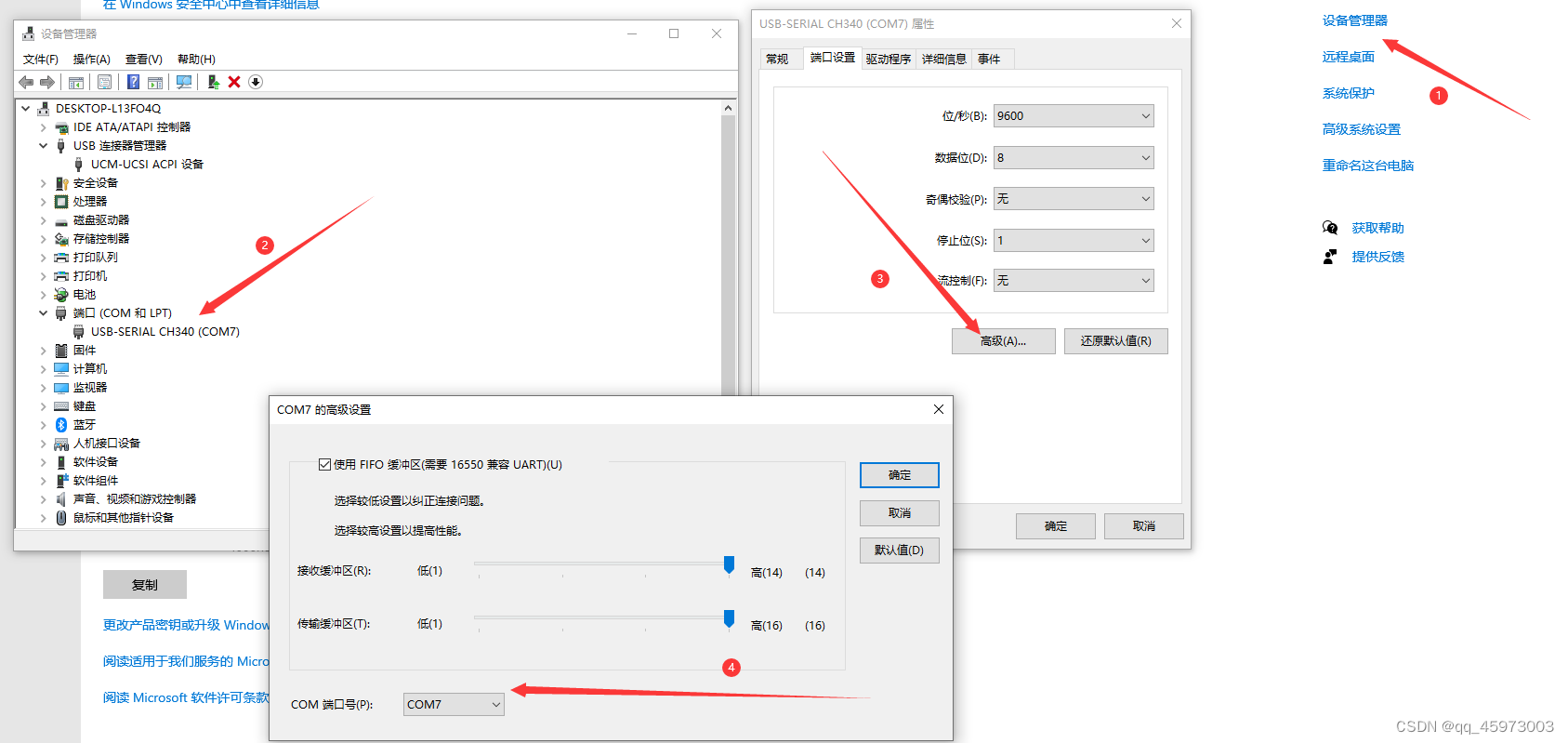Screen dimensions: 1568x743
Task: Click the battery (电池) category icon
Action: tap(61, 295)
